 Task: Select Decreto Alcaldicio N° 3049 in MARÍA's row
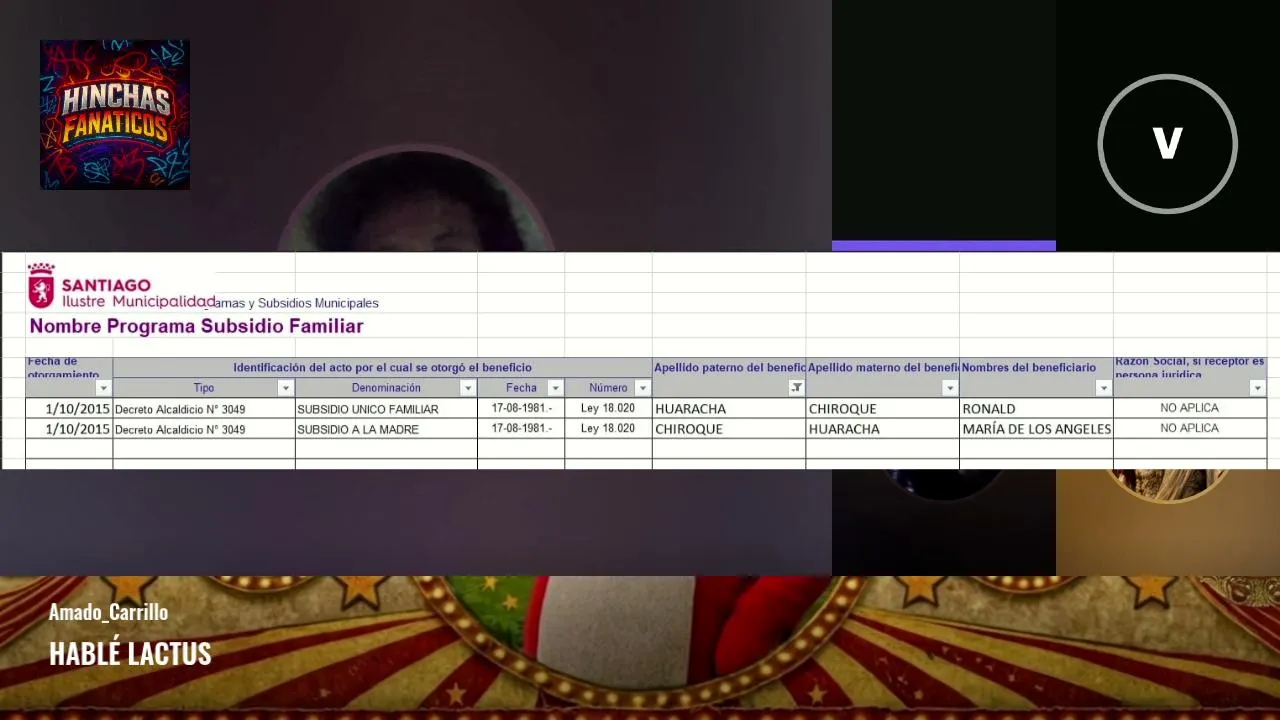[204, 428]
